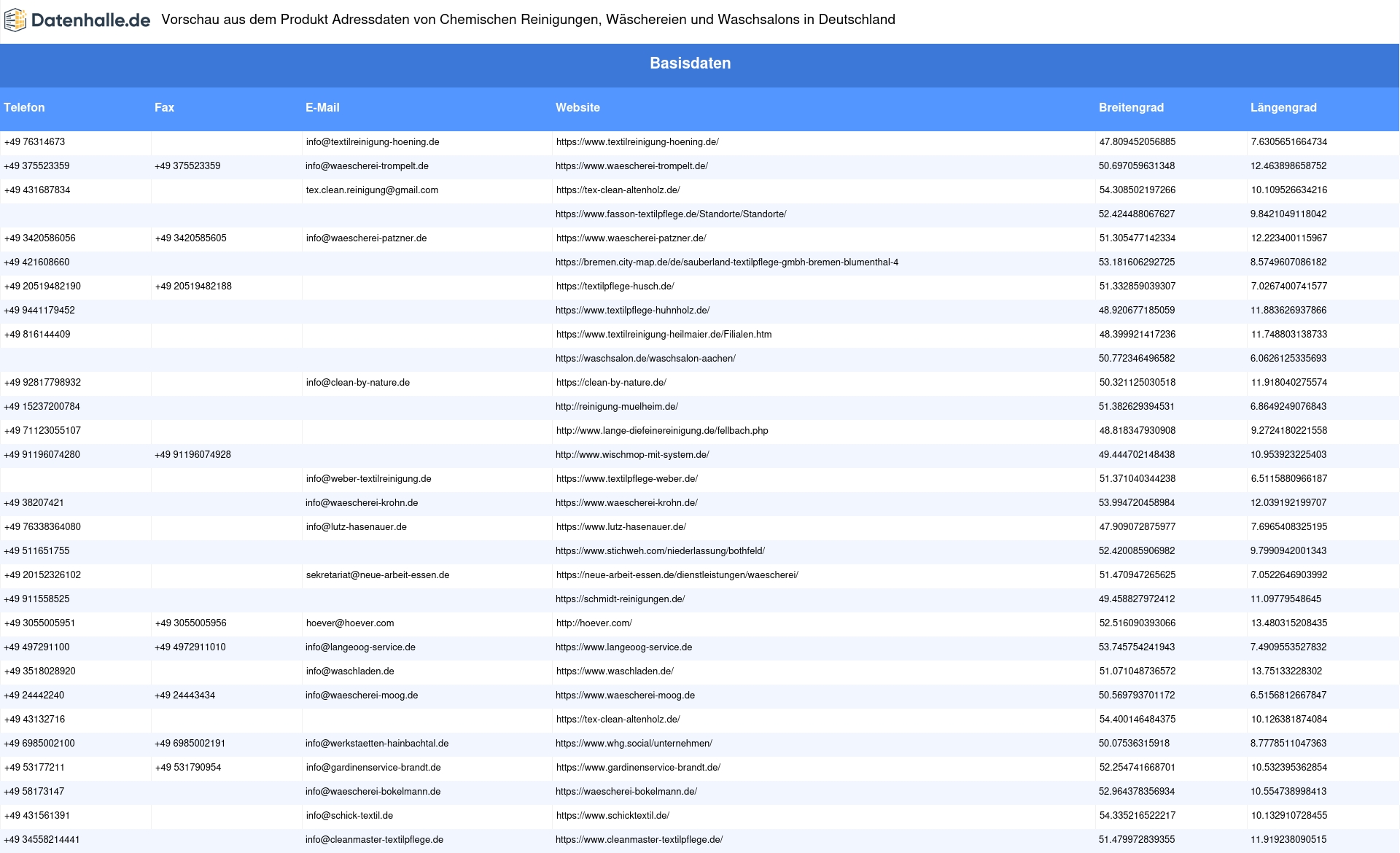Click the E-Mail column header
This screenshot has height=853, width=1400.
coord(322,108)
